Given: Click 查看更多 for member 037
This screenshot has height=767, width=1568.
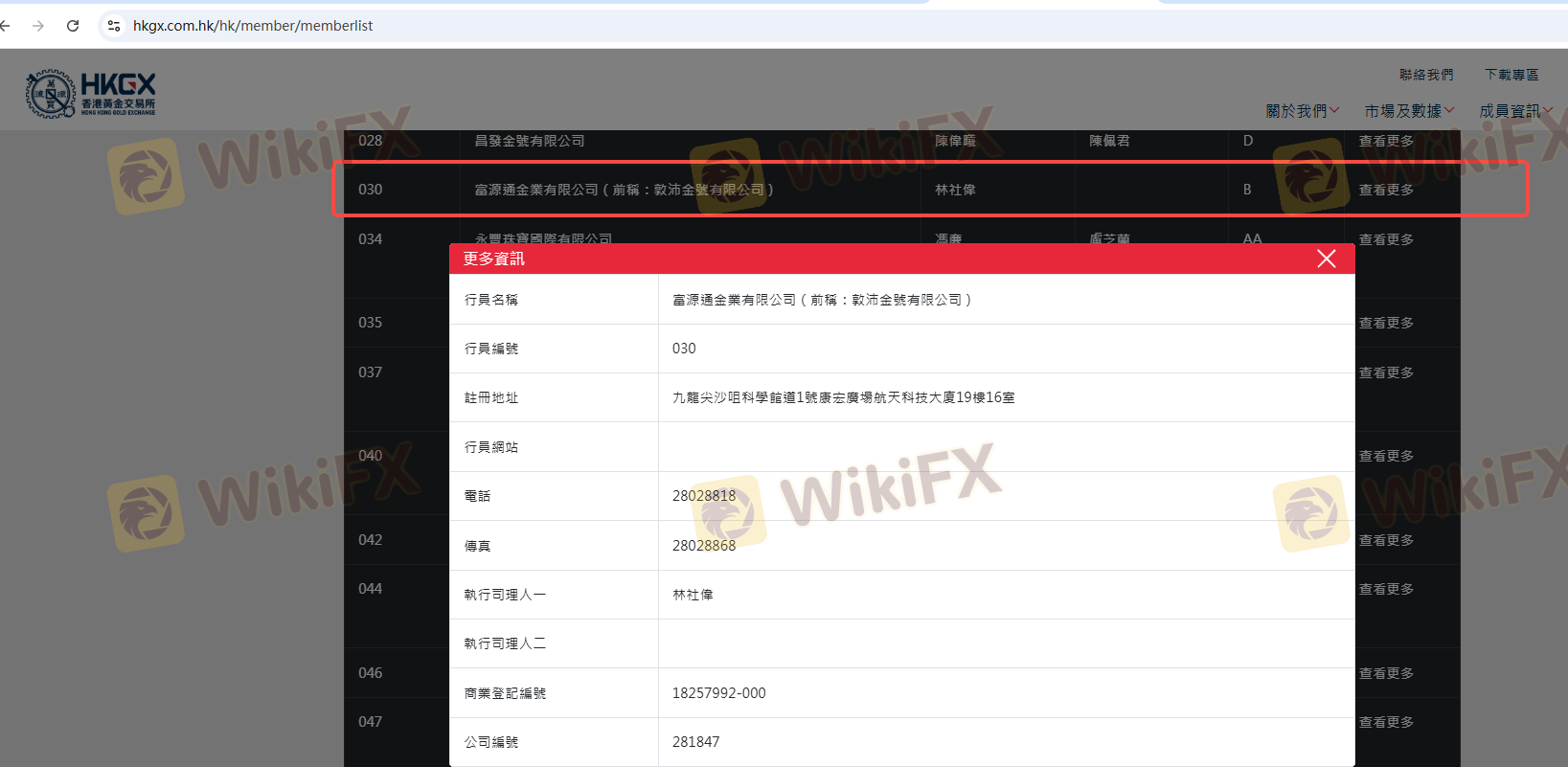Looking at the screenshot, I should click(x=1386, y=372).
